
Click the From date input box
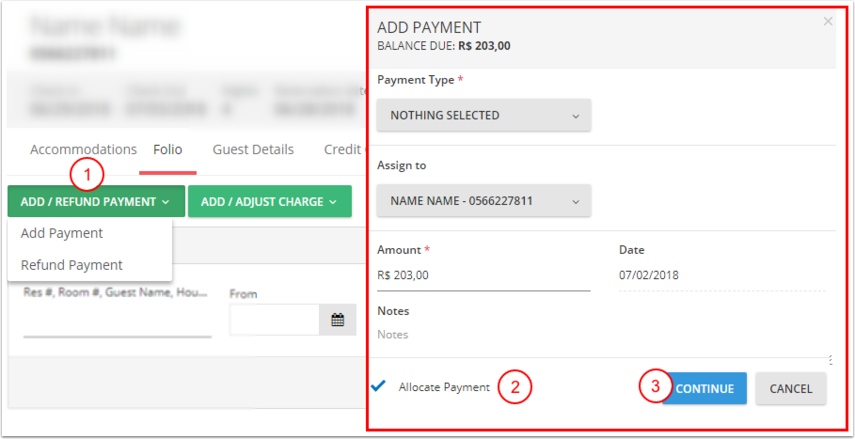pos(274,320)
